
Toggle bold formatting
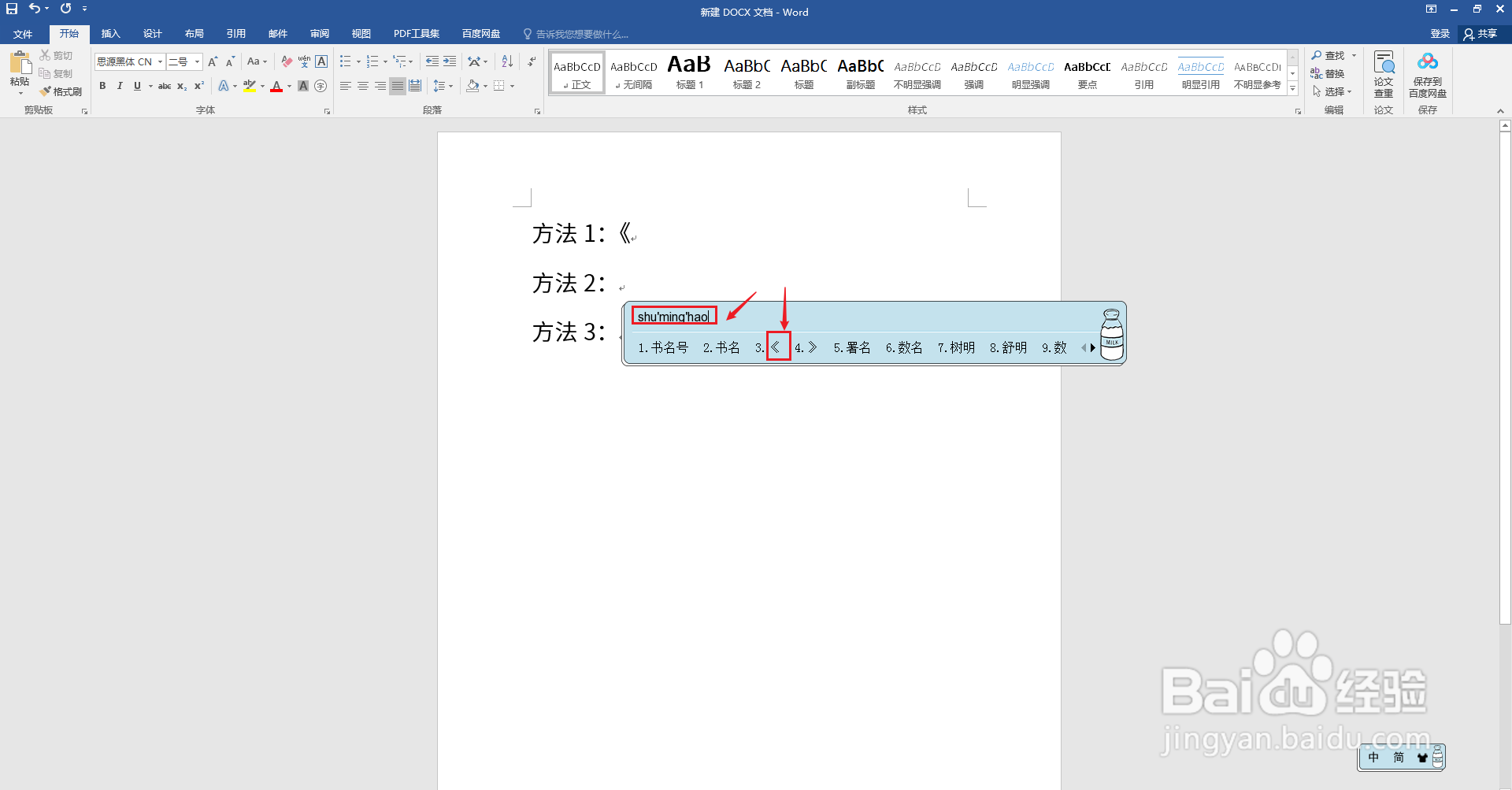[102, 86]
